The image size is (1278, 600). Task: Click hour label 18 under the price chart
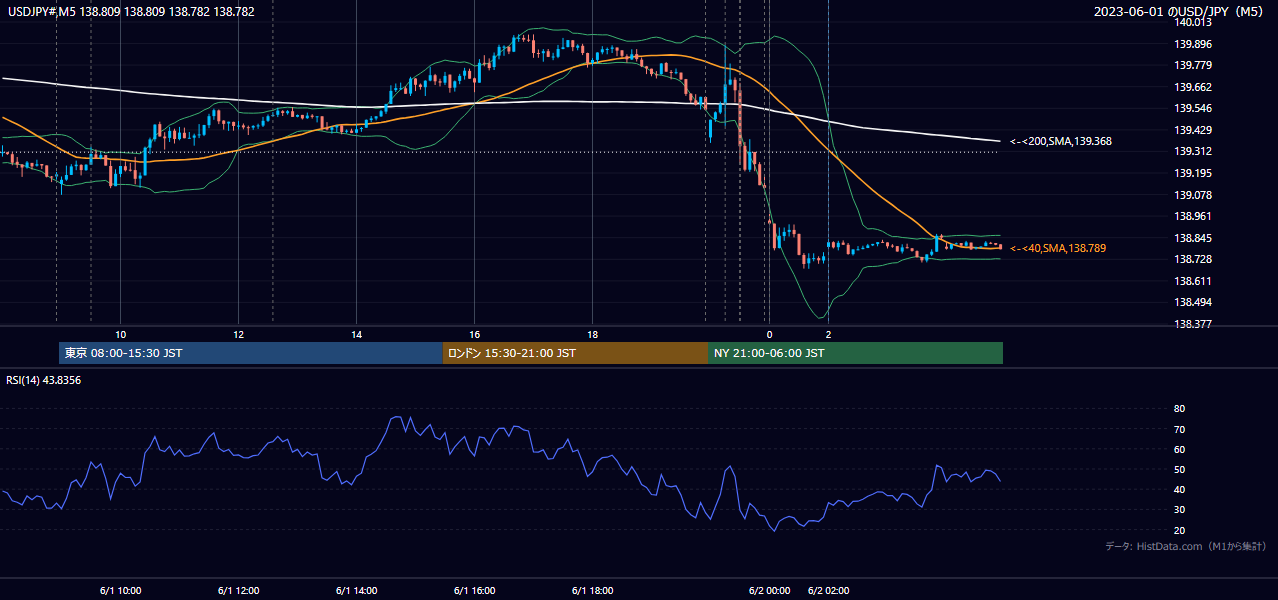point(592,334)
